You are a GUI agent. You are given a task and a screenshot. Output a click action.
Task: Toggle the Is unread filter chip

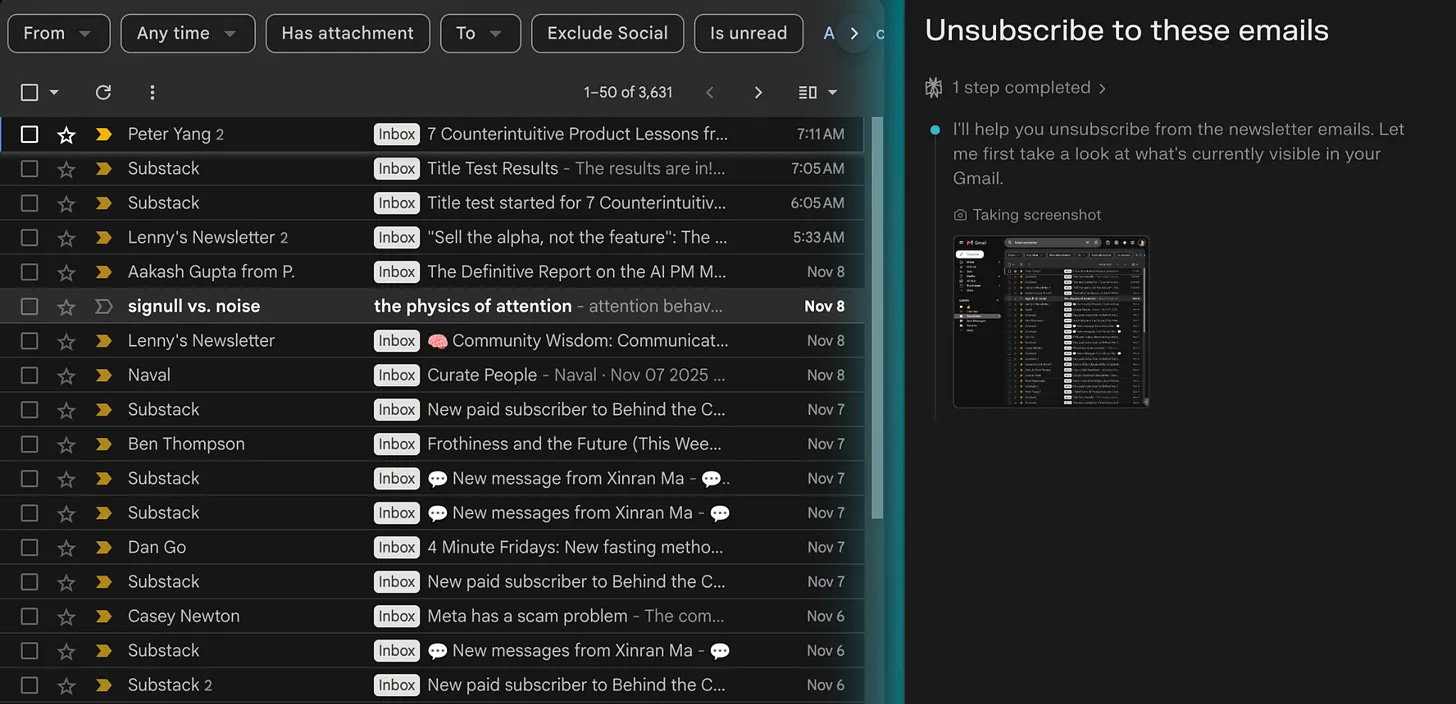coord(749,33)
